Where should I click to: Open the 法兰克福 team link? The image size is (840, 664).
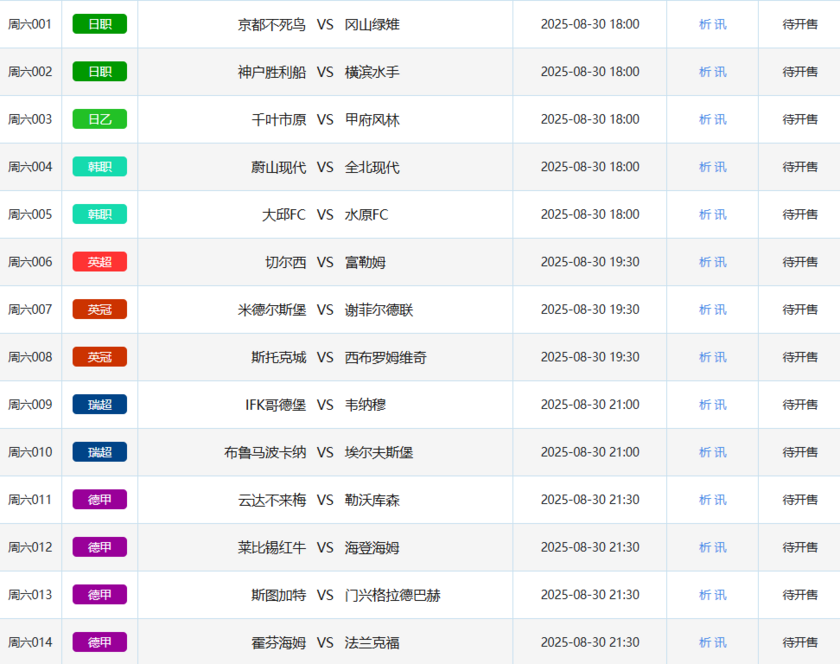tap(372, 642)
